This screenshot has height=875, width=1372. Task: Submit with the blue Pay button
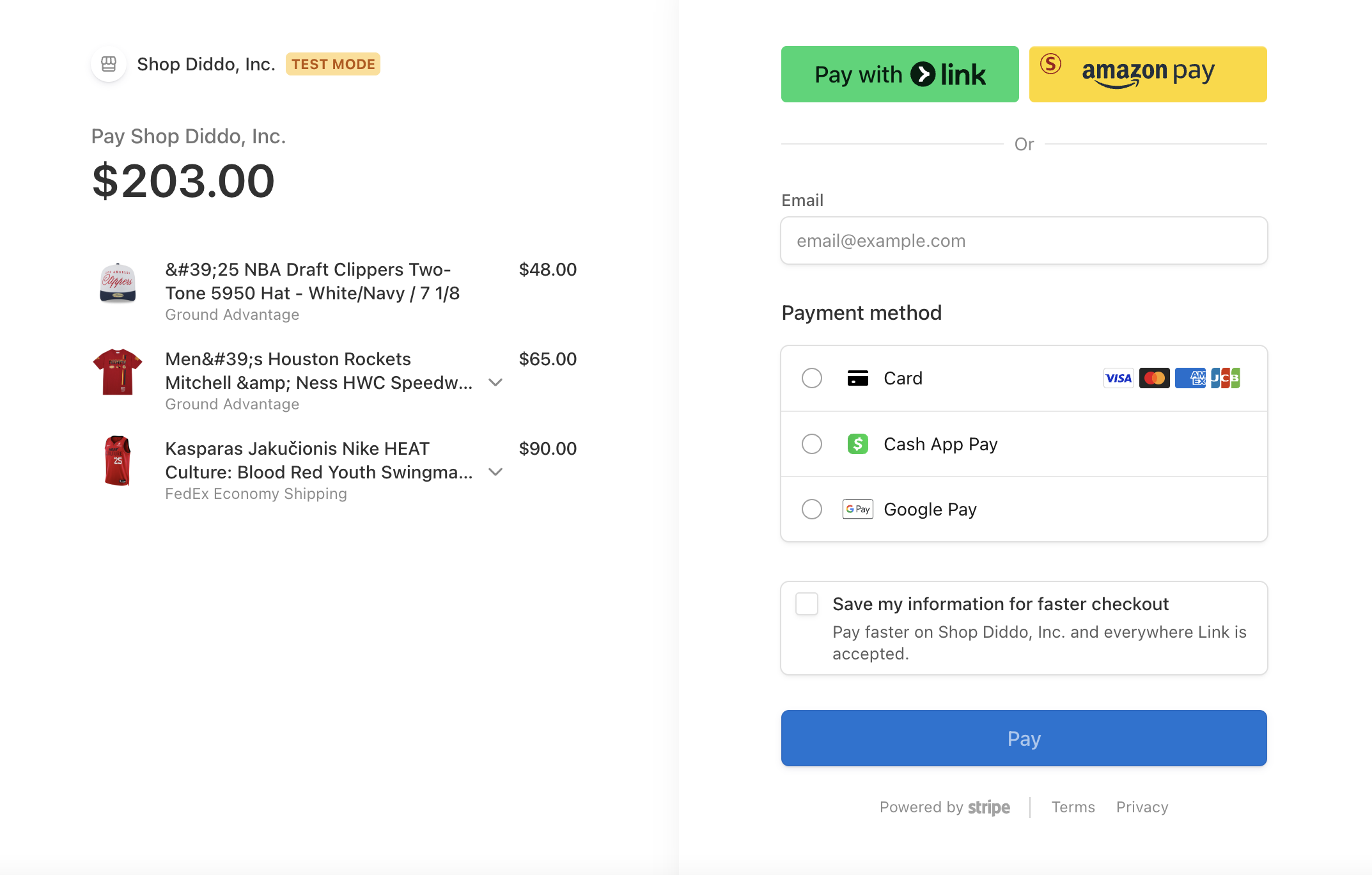[x=1024, y=738]
